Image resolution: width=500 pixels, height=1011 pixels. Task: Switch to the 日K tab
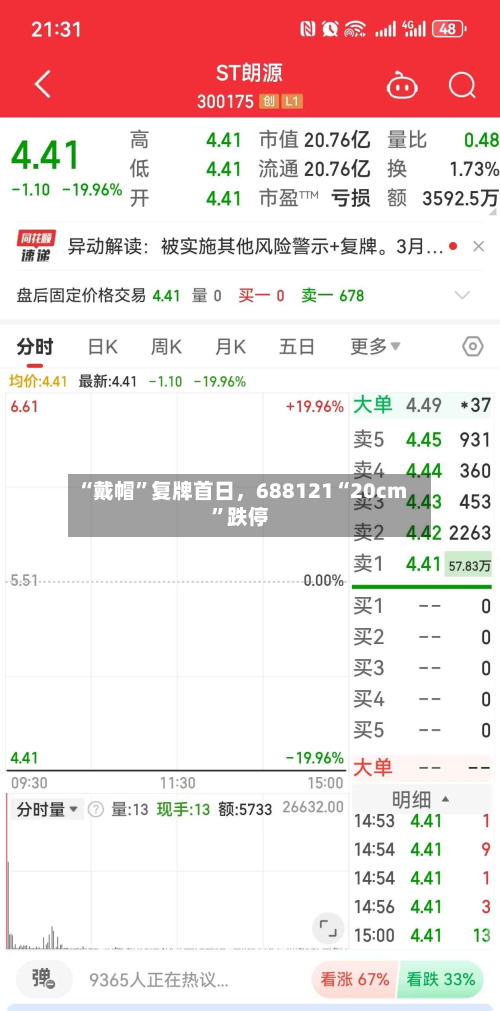click(103, 347)
